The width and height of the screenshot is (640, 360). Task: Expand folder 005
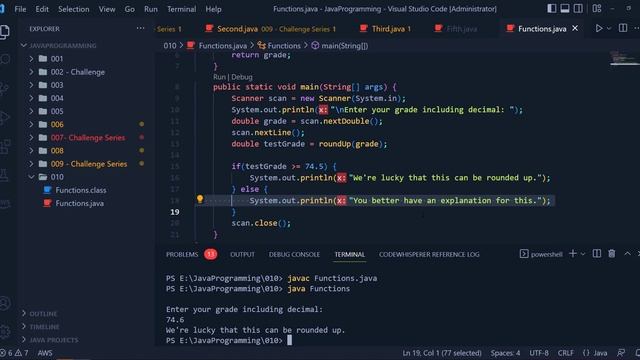pyautogui.click(x=86, y=111)
